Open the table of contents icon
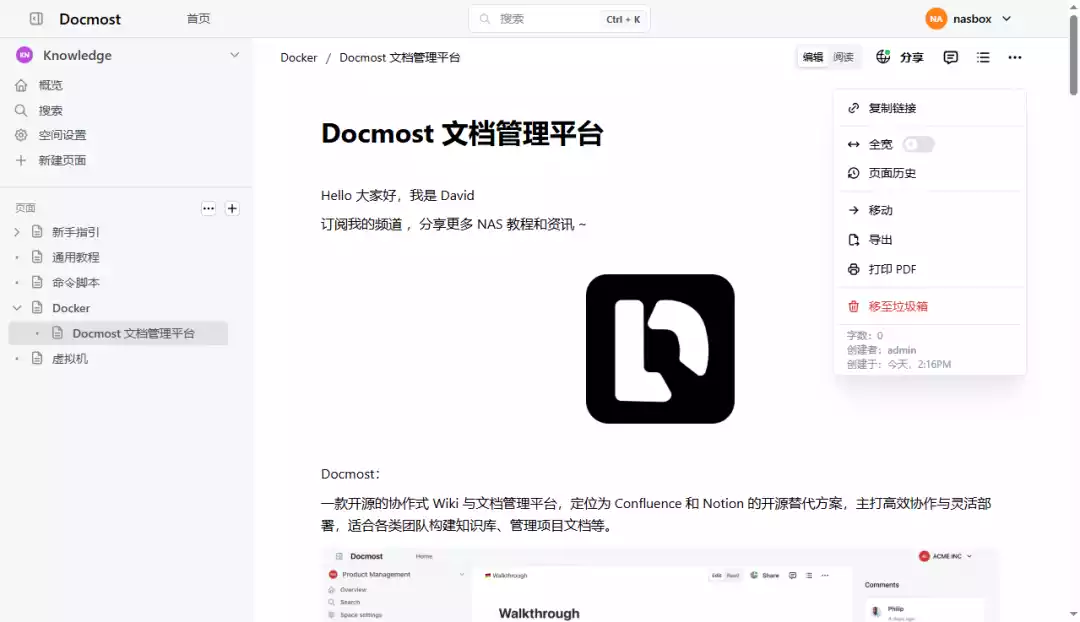This screenshot has height=622, width=1080. (982, 57)
